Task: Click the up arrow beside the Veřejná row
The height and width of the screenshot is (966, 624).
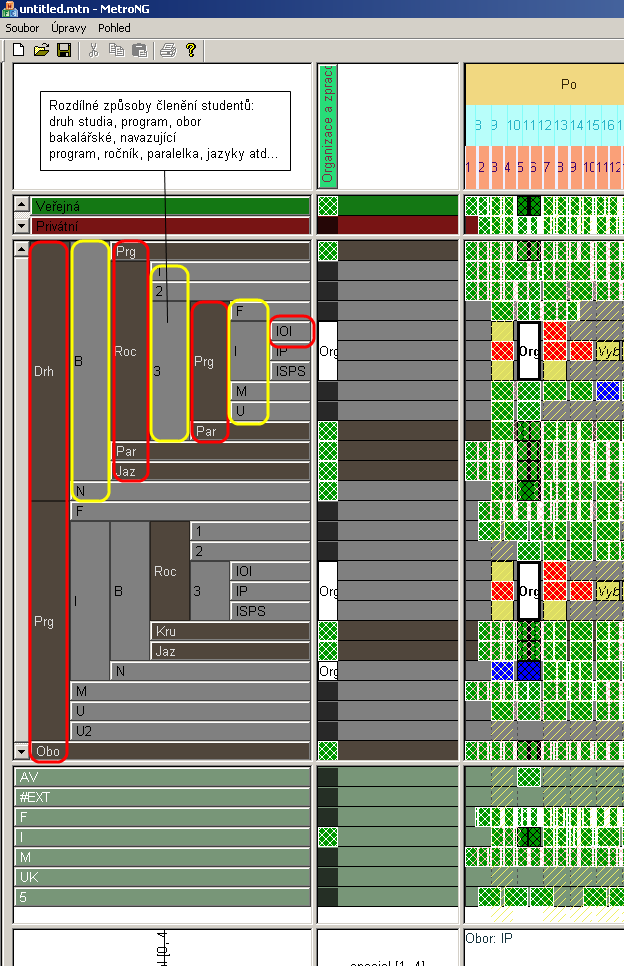Action: click(x=21, y=205)
